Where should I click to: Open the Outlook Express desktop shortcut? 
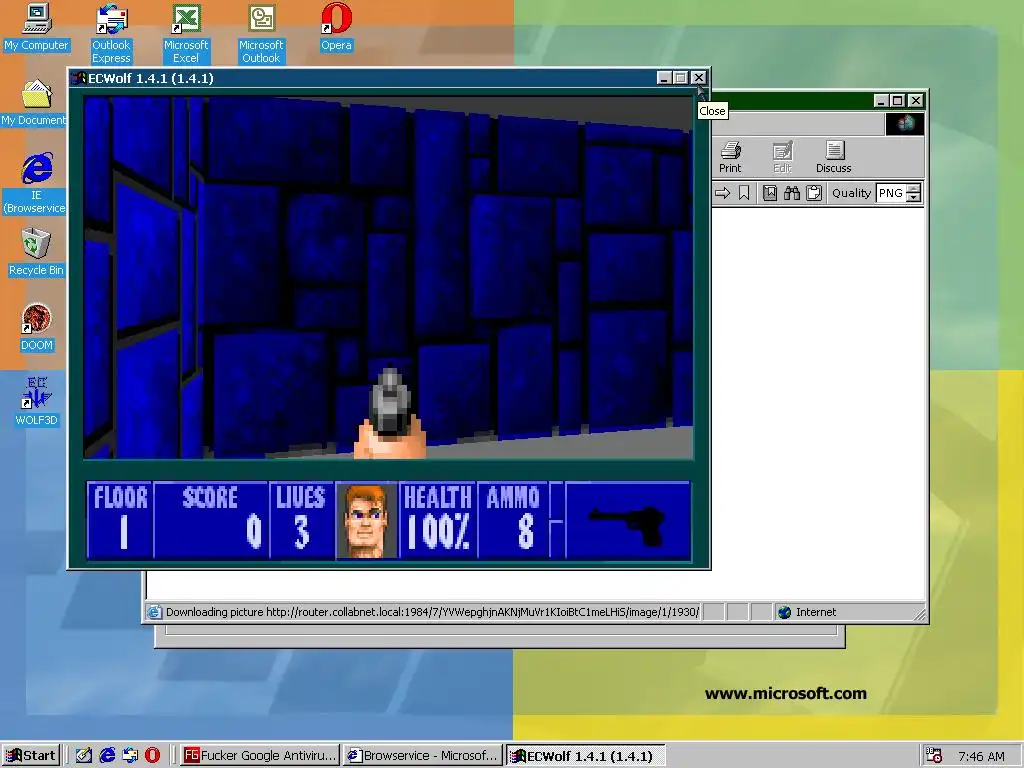pos(111,34)
